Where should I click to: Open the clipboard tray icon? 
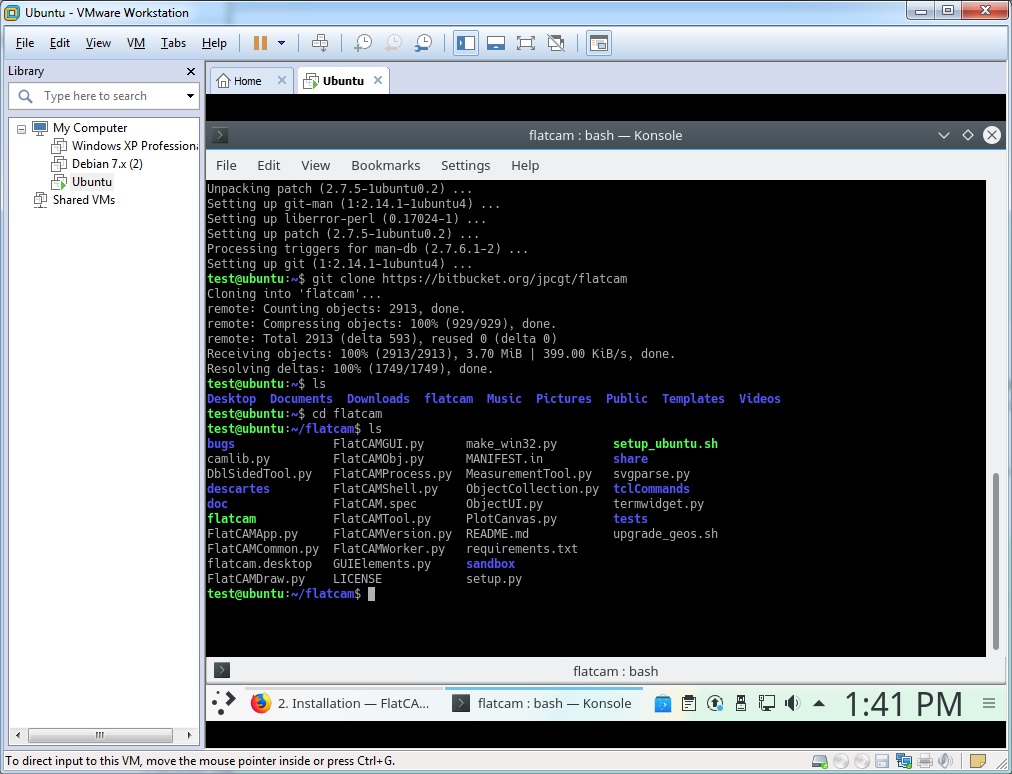point(689,704)
